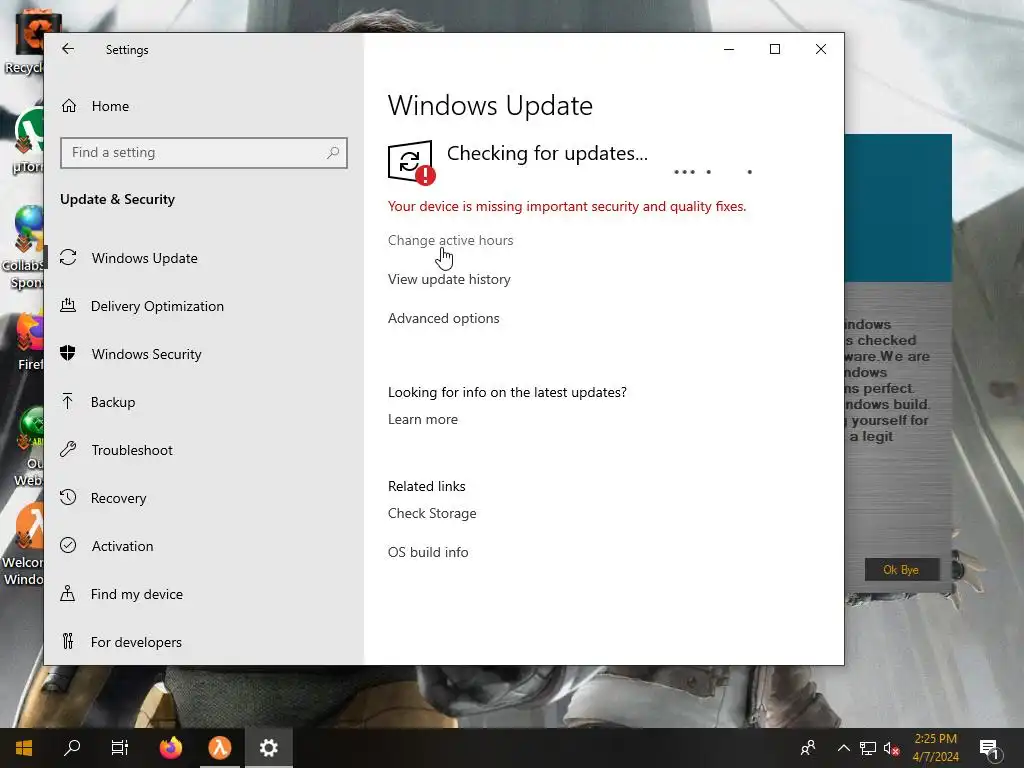Open View update history
The width and height of the screenshot is (1024, 768).
(x=449, y=280)
